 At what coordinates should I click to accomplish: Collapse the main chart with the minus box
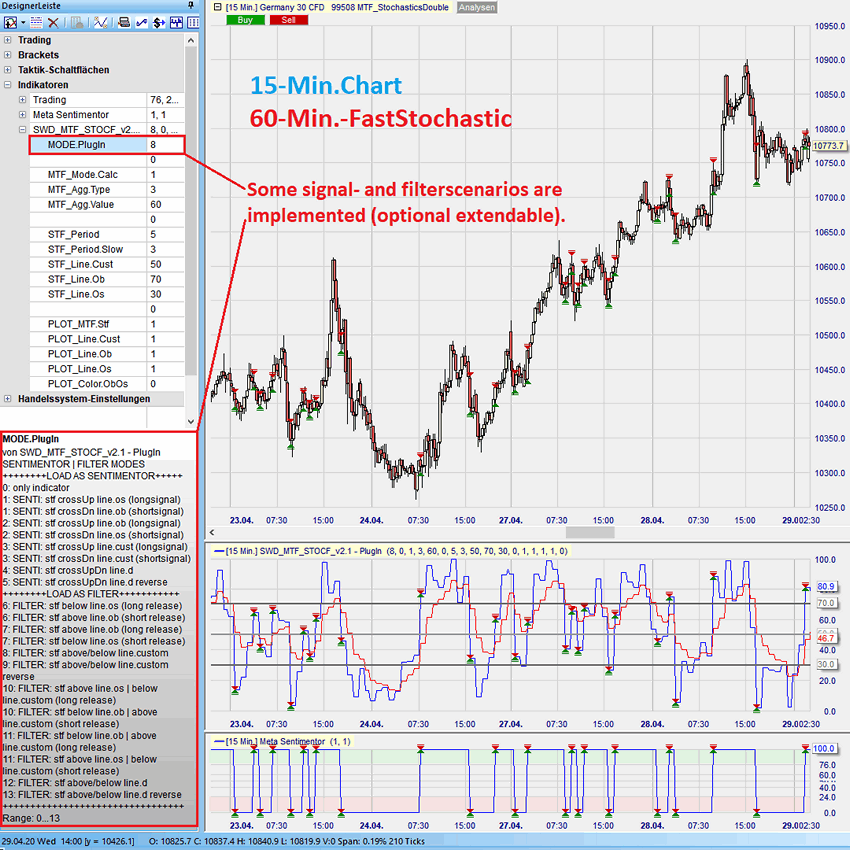[x=217, y=7]
